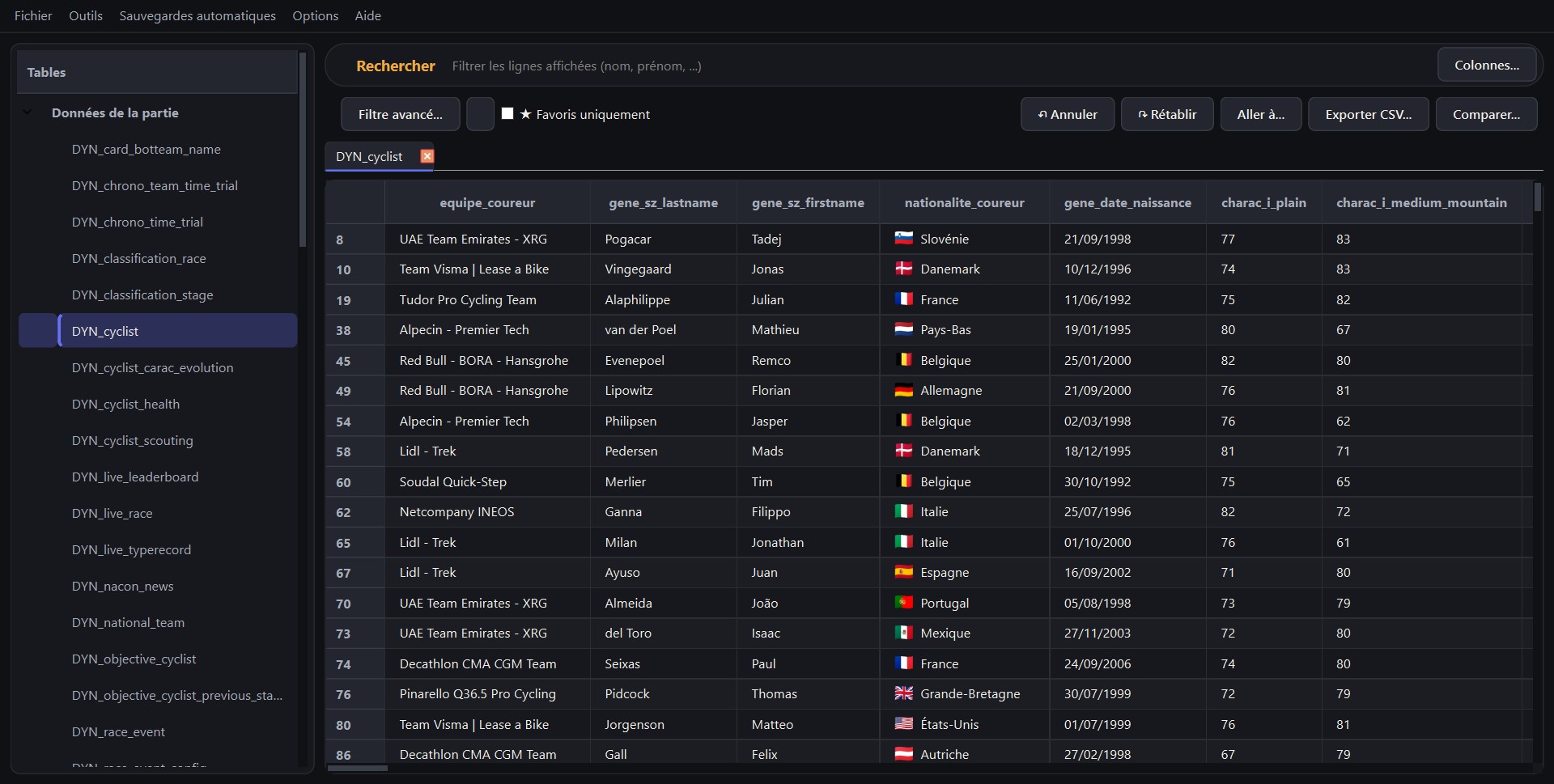Sort by nationalite_coureur column header
This screenshot has height=784, width=1554.
pos(965,202)
